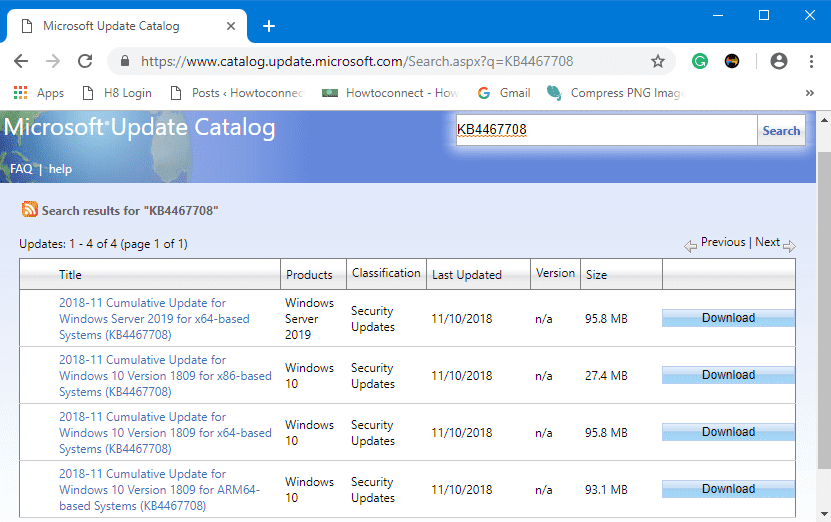This screenshot has width=831, height=522.
Task: Download the Windows Server 2019 update
Action: (x=728, y=318)
